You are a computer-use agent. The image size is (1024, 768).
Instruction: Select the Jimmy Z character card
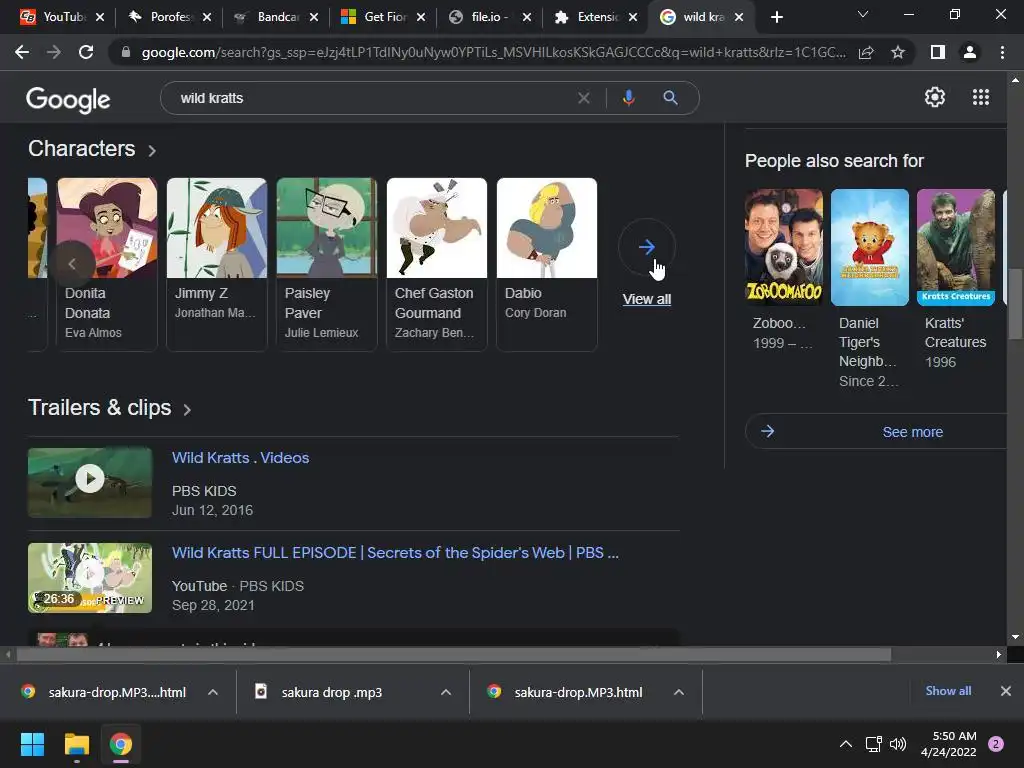217,264
